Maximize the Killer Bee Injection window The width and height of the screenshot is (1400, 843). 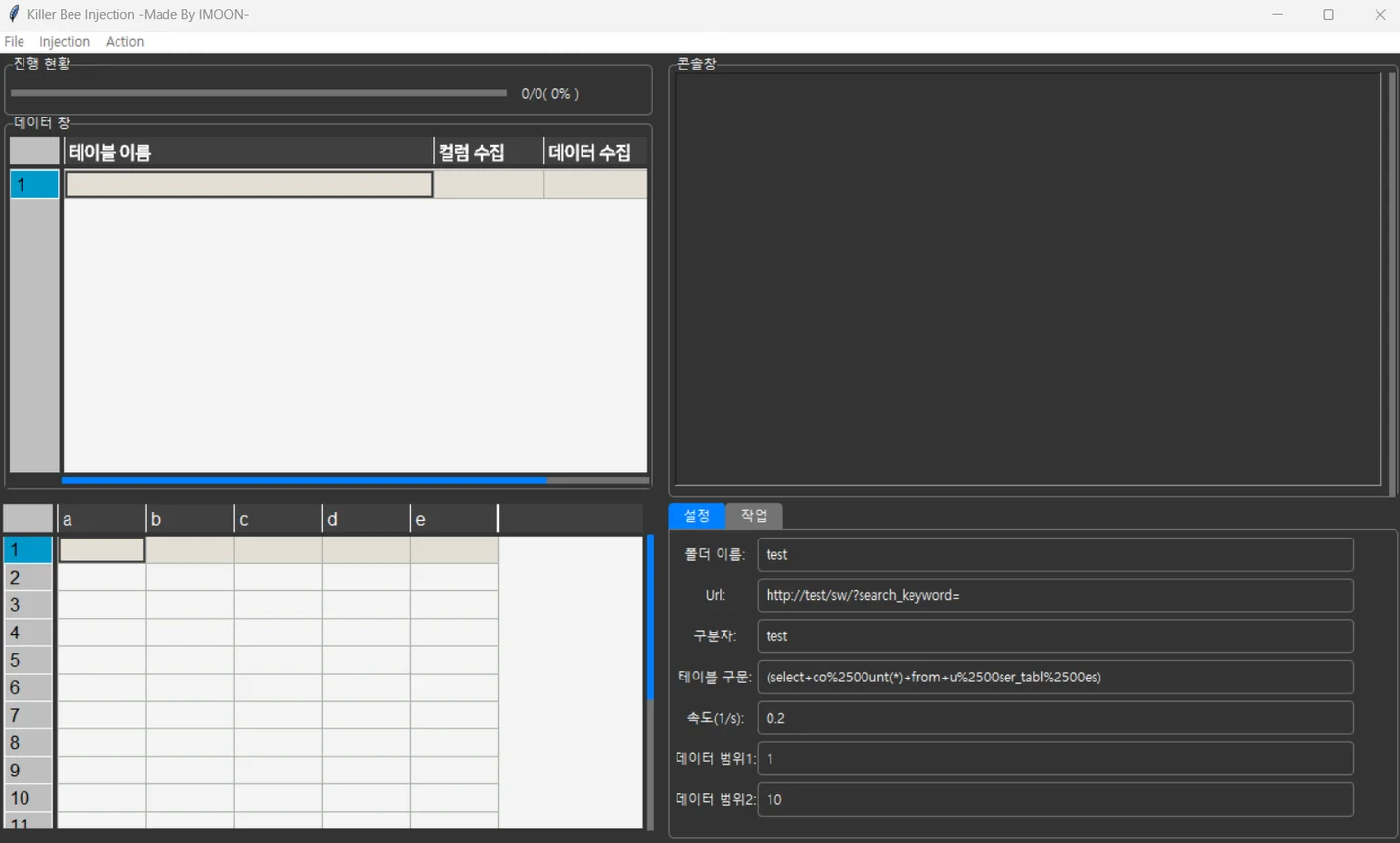coord(1329,14)
